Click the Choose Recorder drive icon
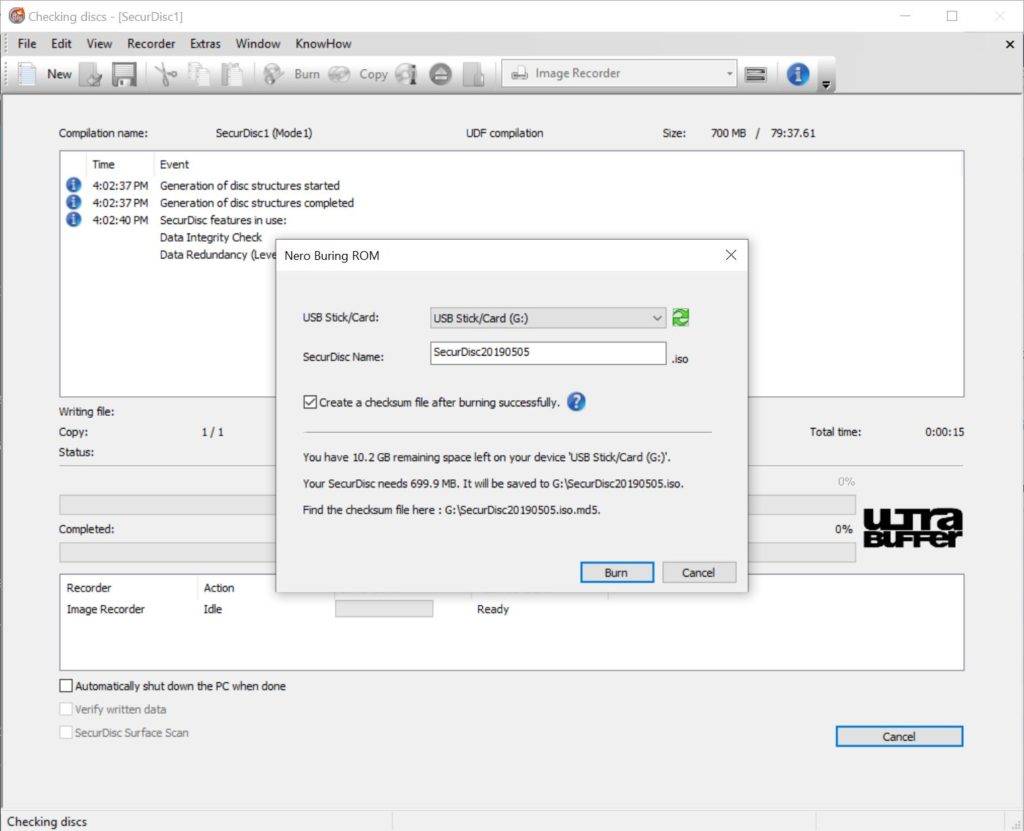 click(x=756, y=74)
